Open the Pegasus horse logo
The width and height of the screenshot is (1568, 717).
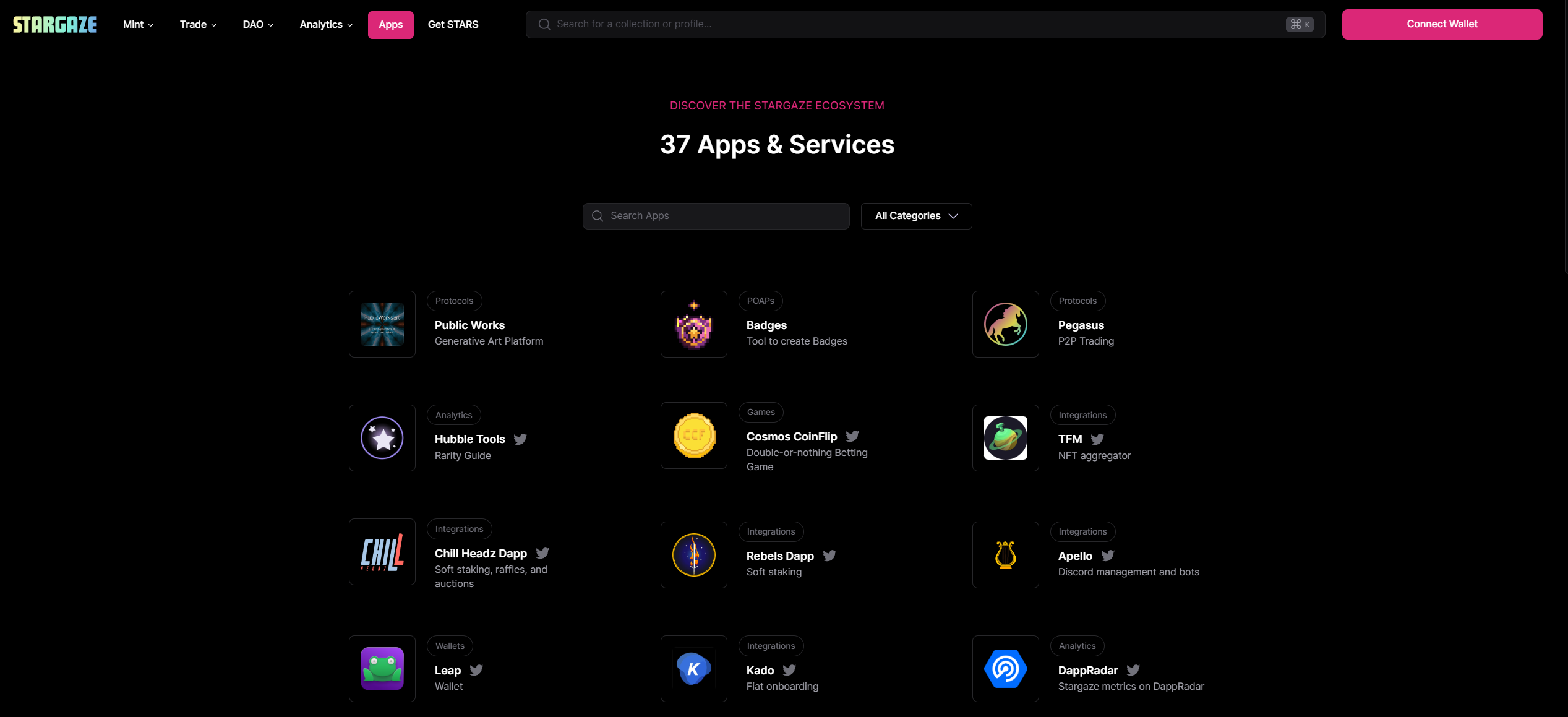1006,324
